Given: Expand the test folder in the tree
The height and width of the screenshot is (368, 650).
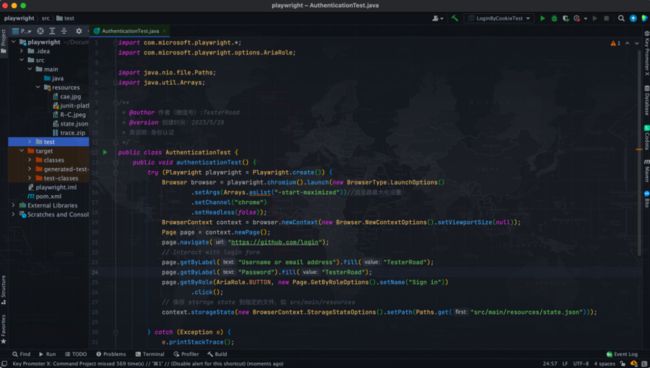Looking at the screenshot, I should tap(30, 142).
